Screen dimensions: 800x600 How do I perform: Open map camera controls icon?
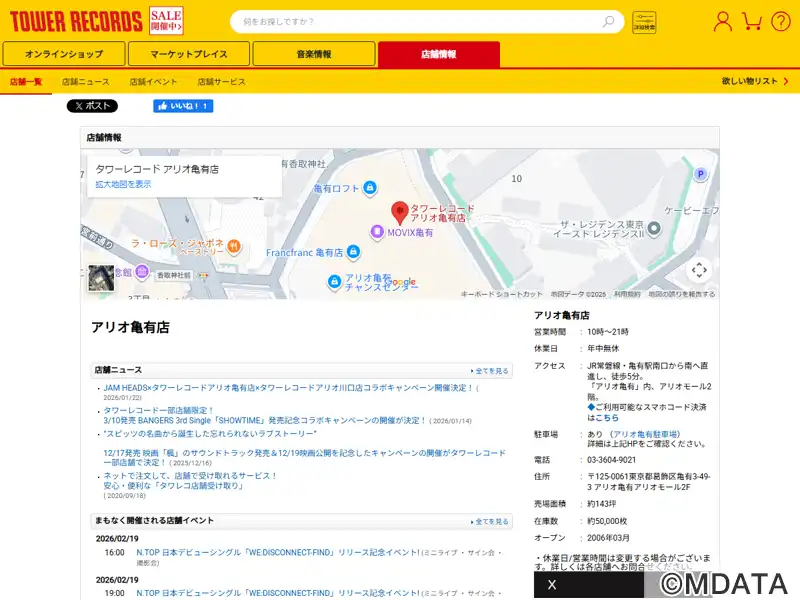699,269
